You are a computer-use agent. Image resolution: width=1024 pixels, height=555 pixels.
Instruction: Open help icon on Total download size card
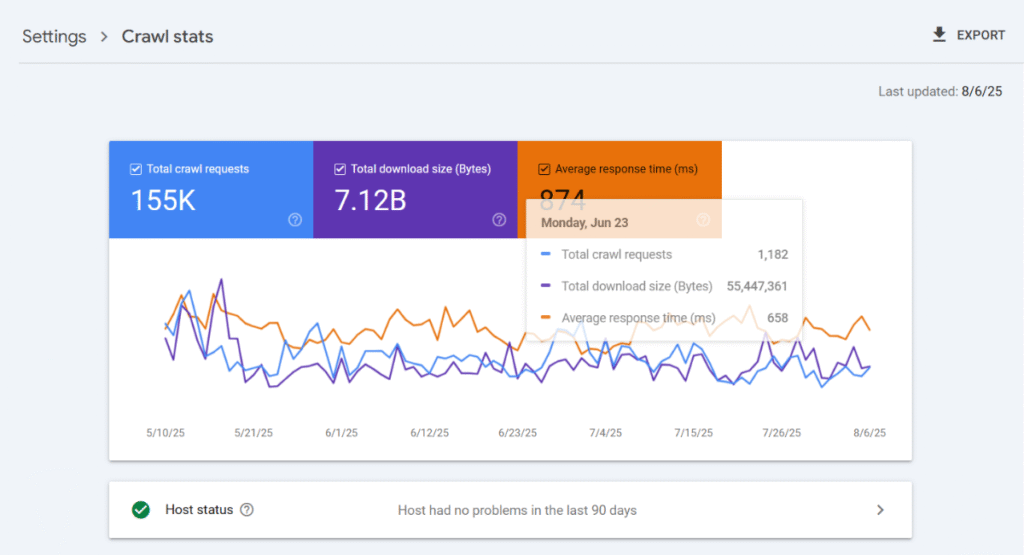tap(499, 220)
